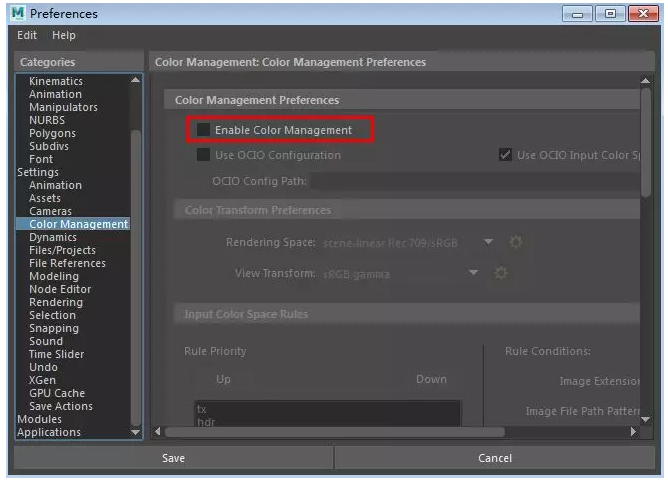Open the Rendering Space gear settings icon
This screenshot has height=480, width=668.
515,242
